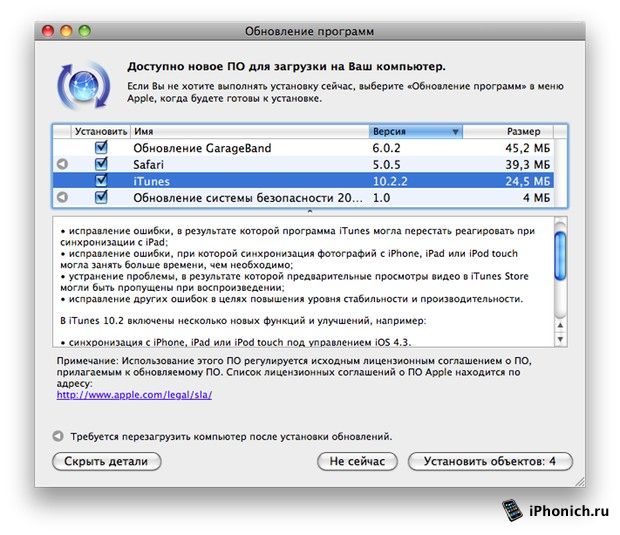The height and width of the screenshot is (535, 620).
Task: Click the Не сейчас button
Action: (x=357, y=461)
